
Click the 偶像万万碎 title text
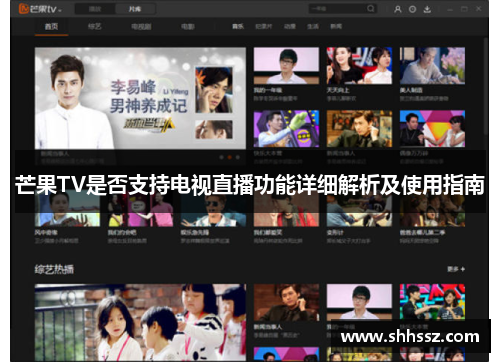tap(414, 153)
